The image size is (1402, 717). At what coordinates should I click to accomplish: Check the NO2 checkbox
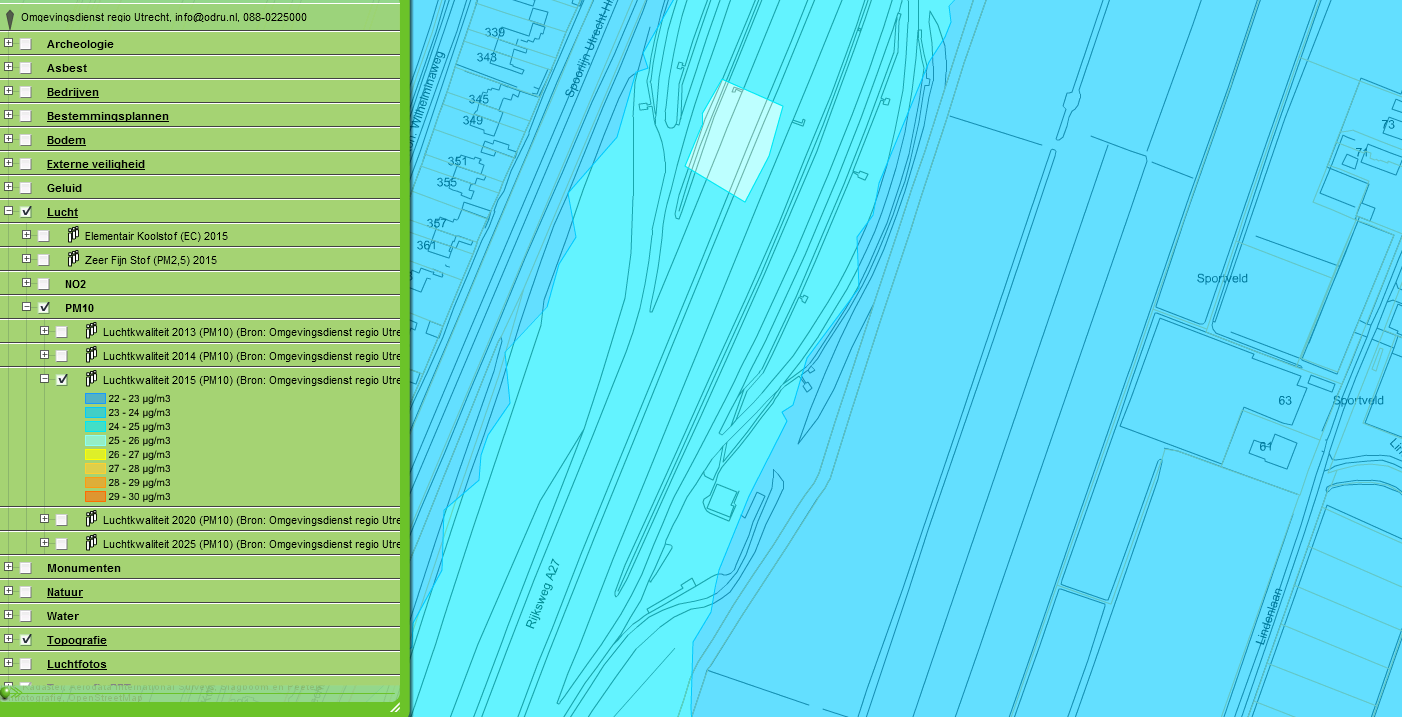(44, 284)
